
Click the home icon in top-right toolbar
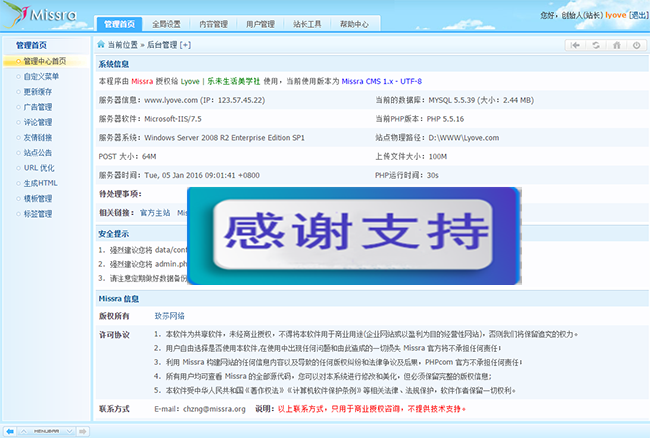tap(617, 45)
